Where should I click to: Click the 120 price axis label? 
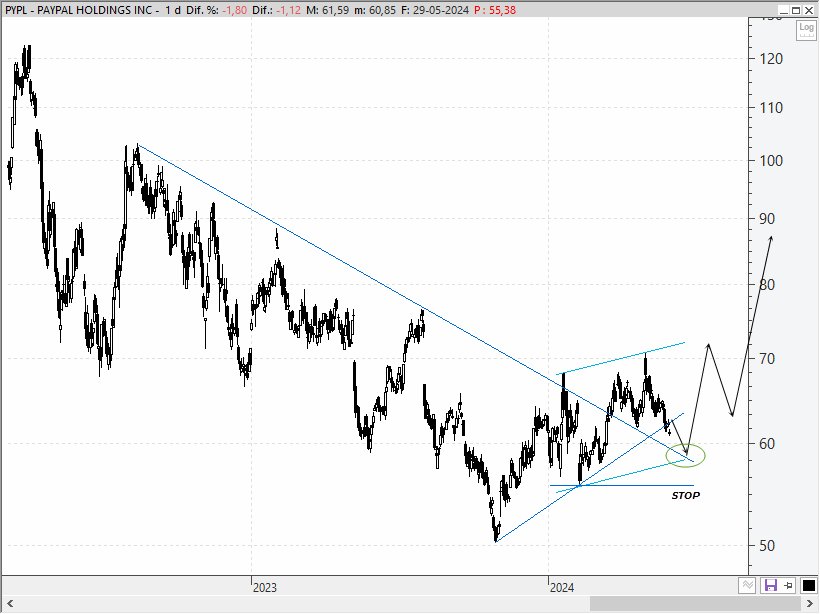click(771, 59)
